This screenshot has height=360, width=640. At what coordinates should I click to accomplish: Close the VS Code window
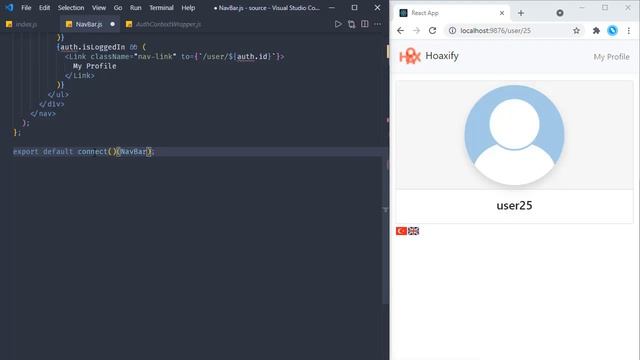pos(377,7)
